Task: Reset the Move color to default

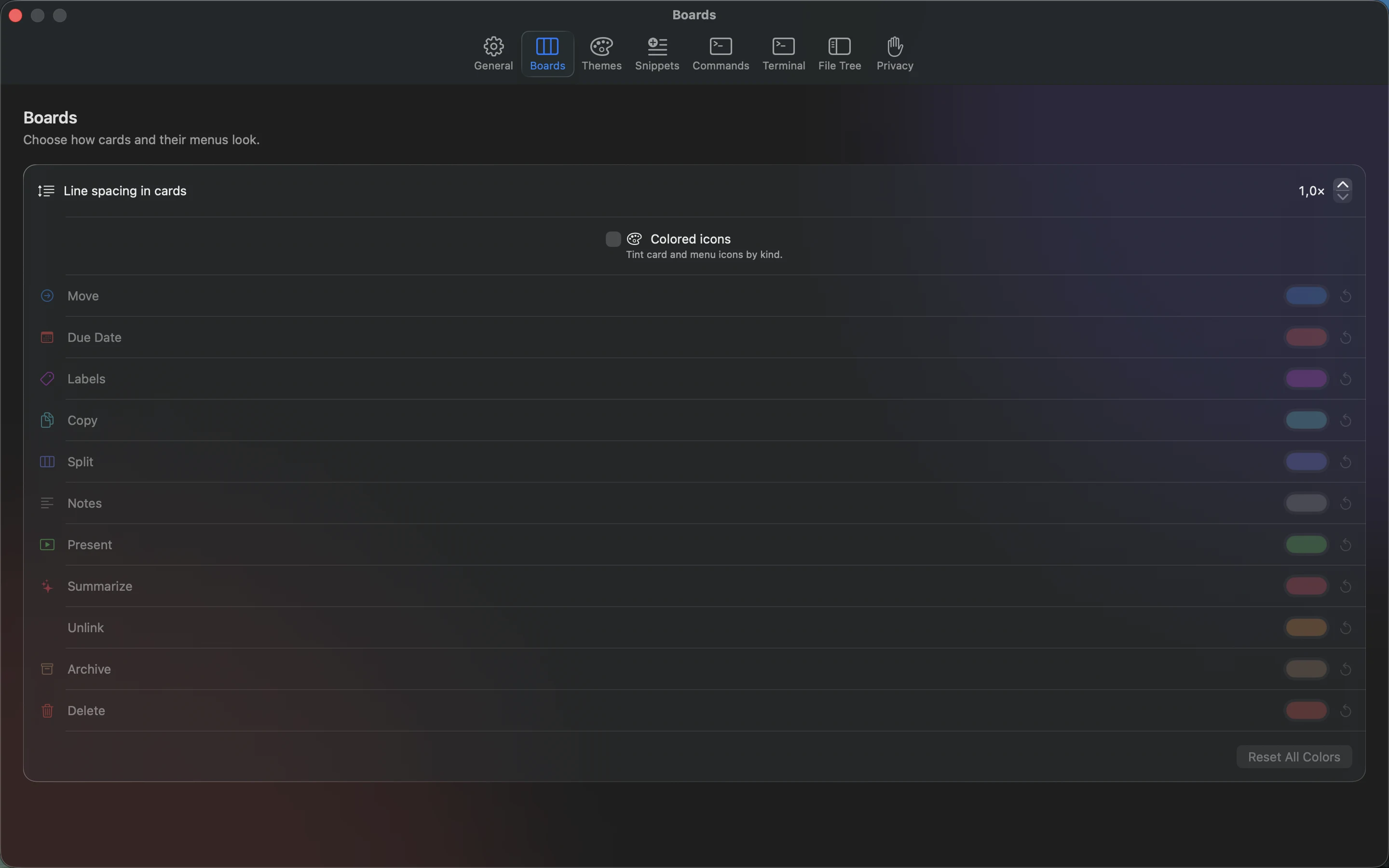Action: click(x=1346, y=296)
